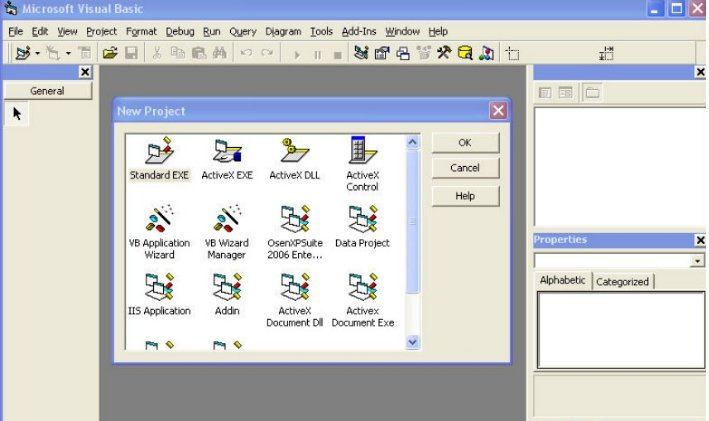Click the project list scrollbar thumb
The height and width of the screenshot is (421, 709).
click(x=412, y=222)
